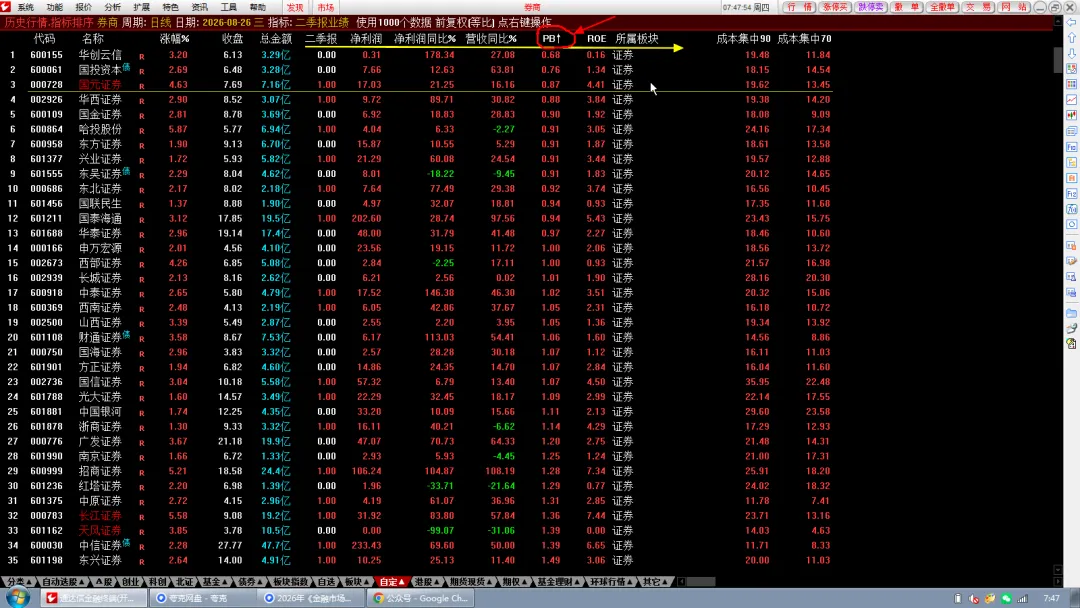The width and height of the screenshot is (1080, 608).
Task: Click the 全撤单 button
Action: [x=942, y=7]
